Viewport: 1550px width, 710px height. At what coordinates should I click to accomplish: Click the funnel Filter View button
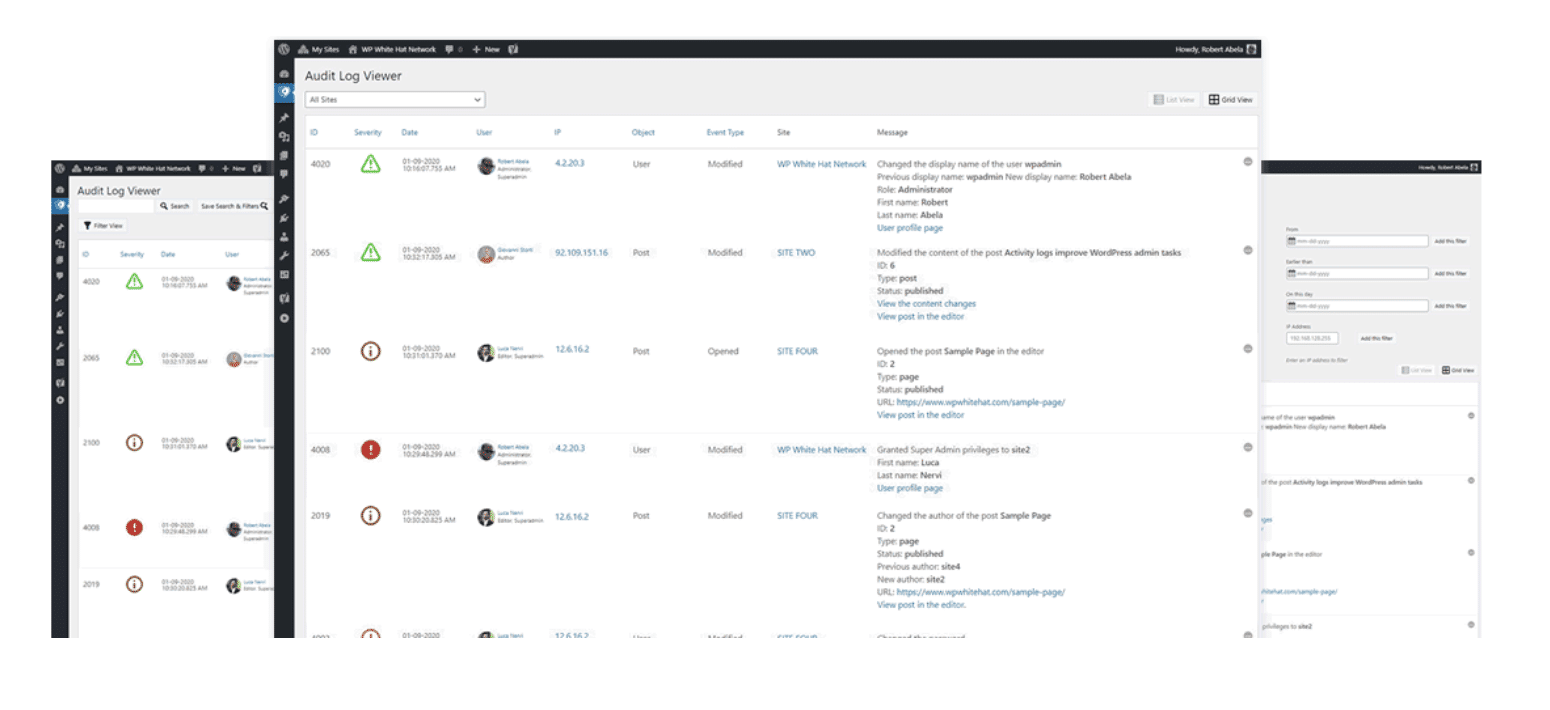(104, 226)
